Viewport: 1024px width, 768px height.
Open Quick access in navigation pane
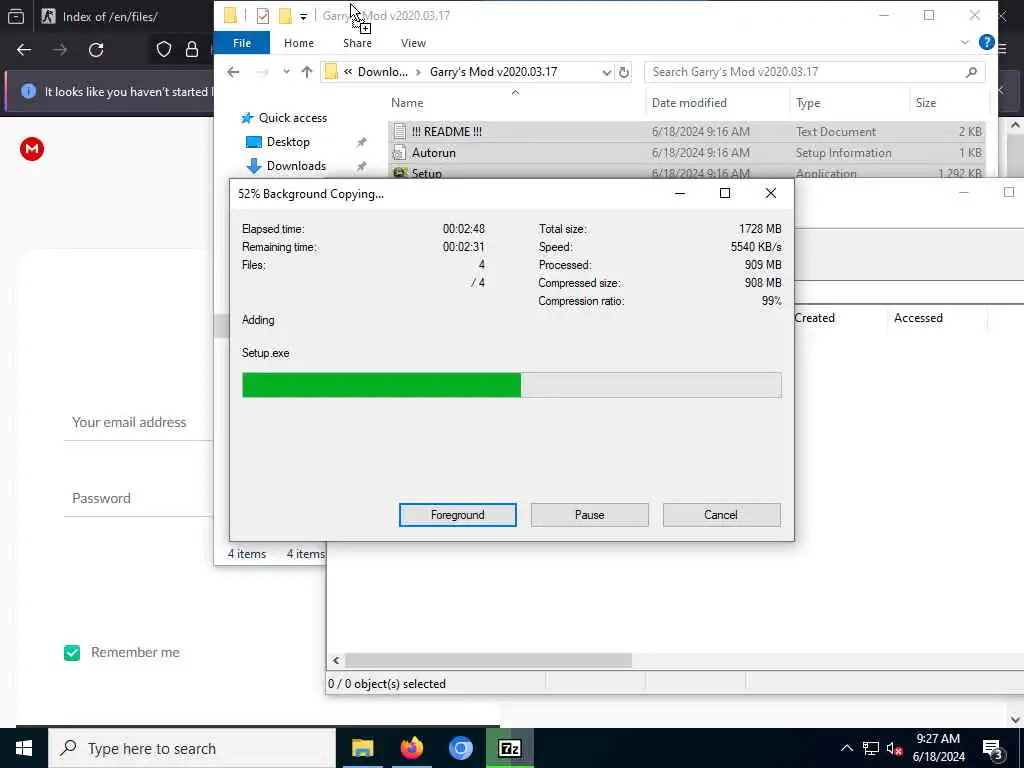point(293,118)
